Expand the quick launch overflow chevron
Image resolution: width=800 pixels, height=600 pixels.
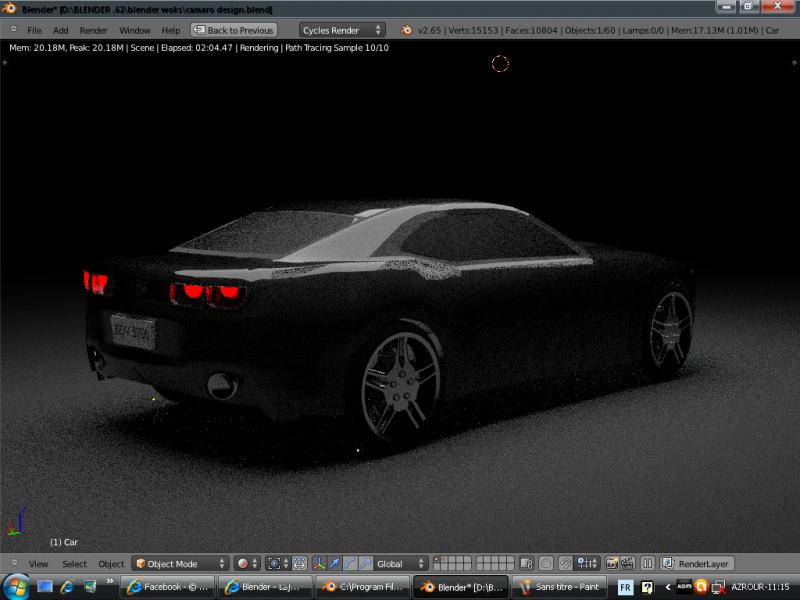point(110,581)
